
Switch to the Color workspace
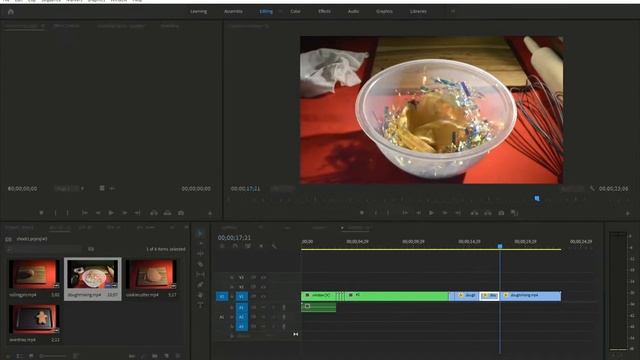(295, 11)
